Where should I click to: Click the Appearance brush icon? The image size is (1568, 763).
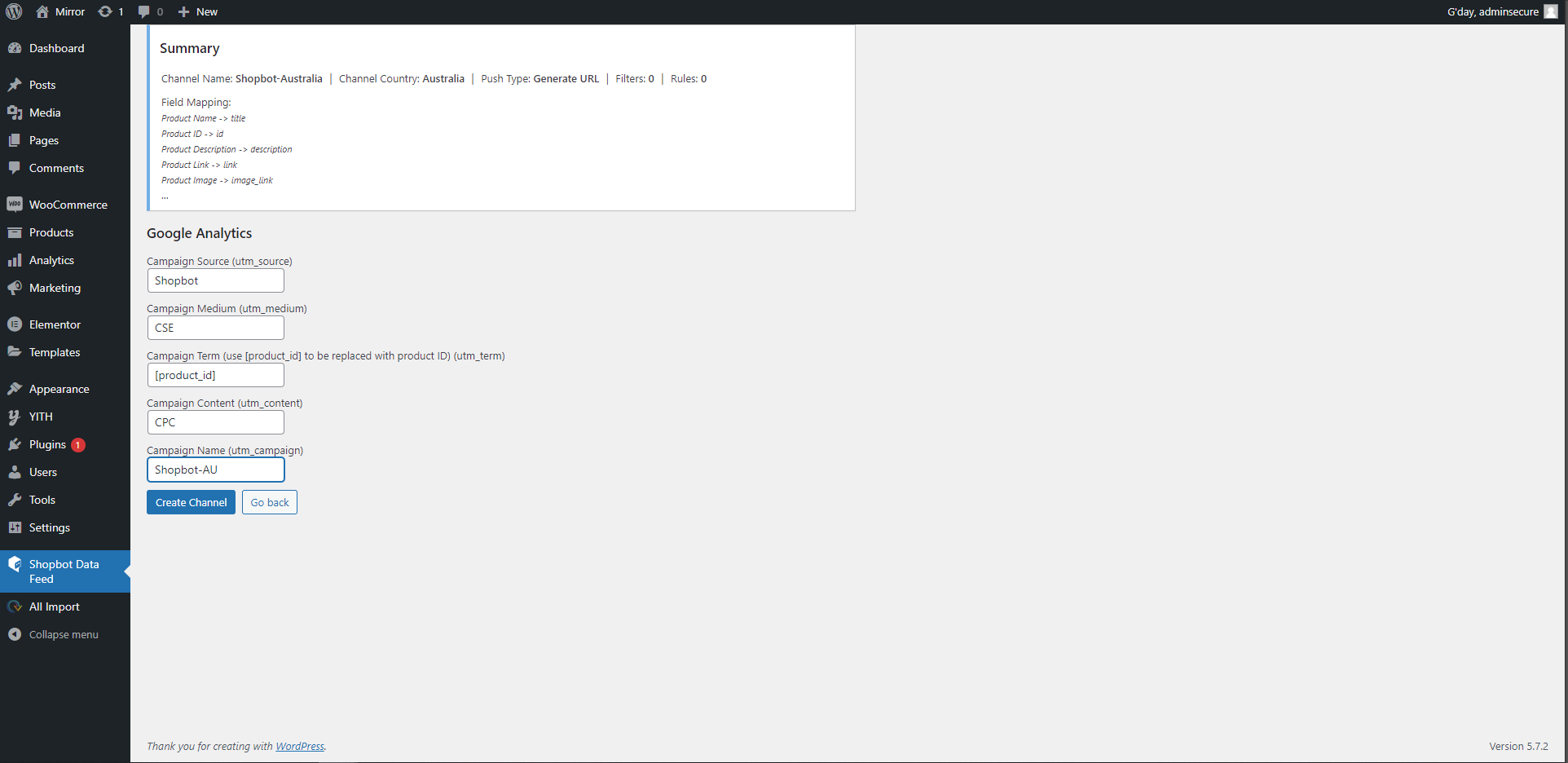point(15,389)
